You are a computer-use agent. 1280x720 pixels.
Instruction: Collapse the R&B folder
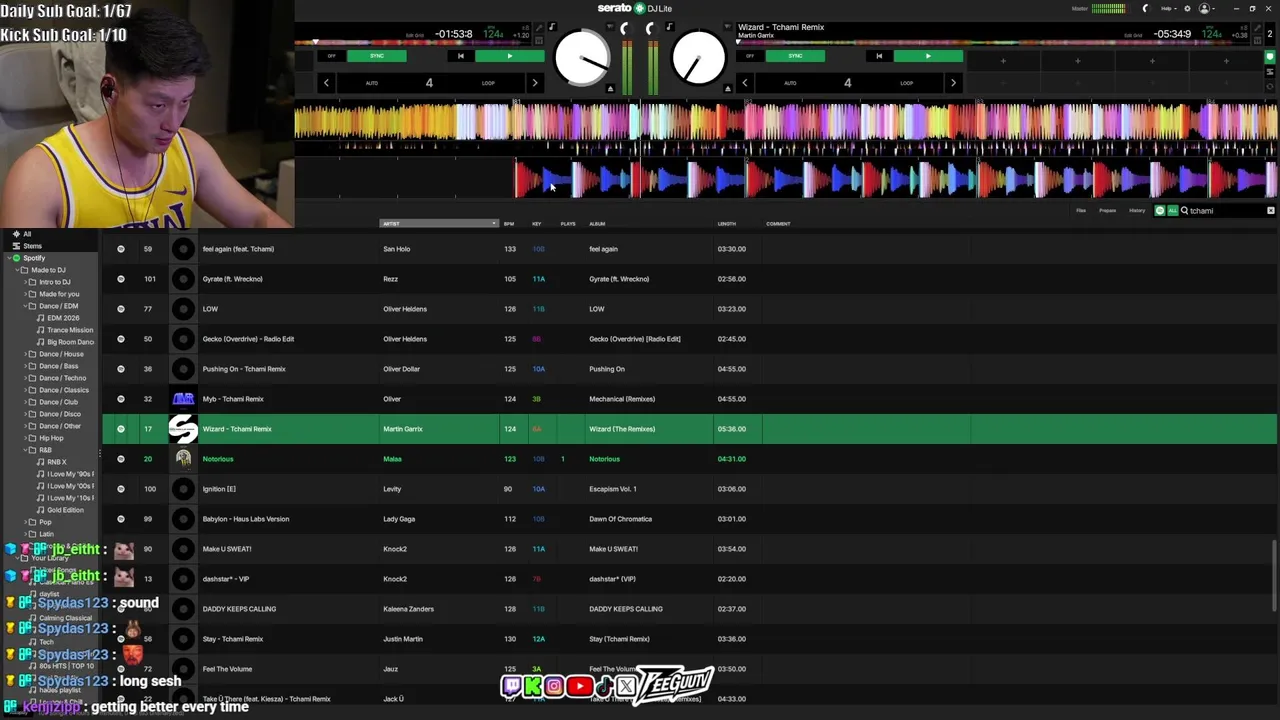point(25,450)
